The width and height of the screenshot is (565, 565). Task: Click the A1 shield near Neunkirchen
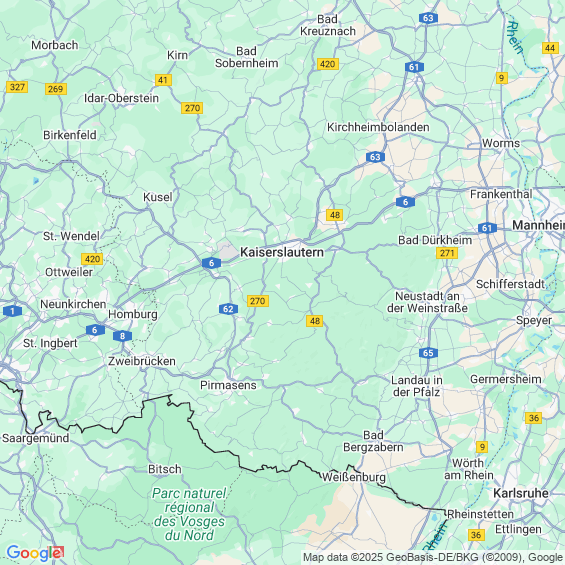coord(12,311)
